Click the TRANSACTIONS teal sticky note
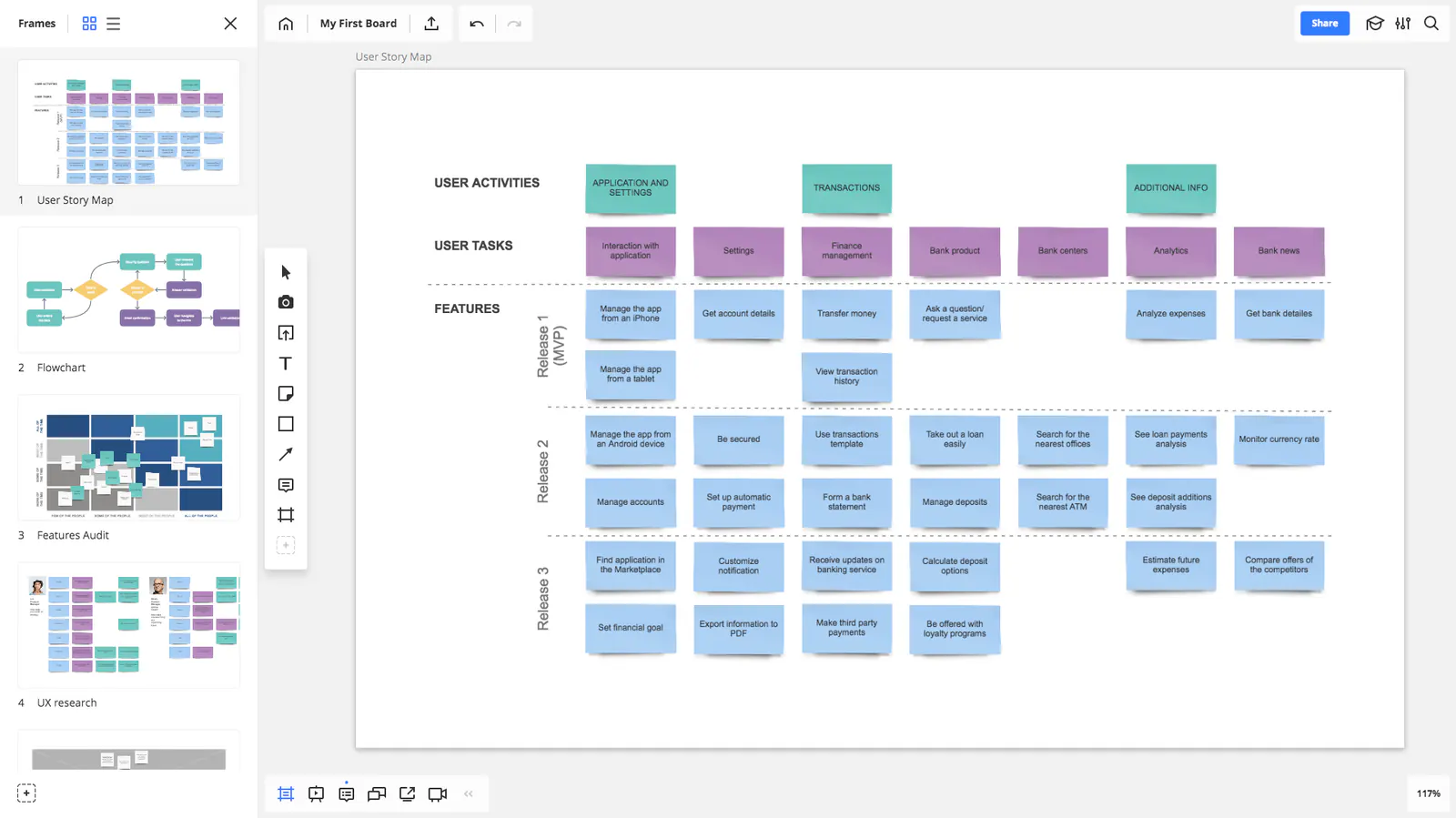This screenshot has width=1456, height=818. tap(846, 188)
